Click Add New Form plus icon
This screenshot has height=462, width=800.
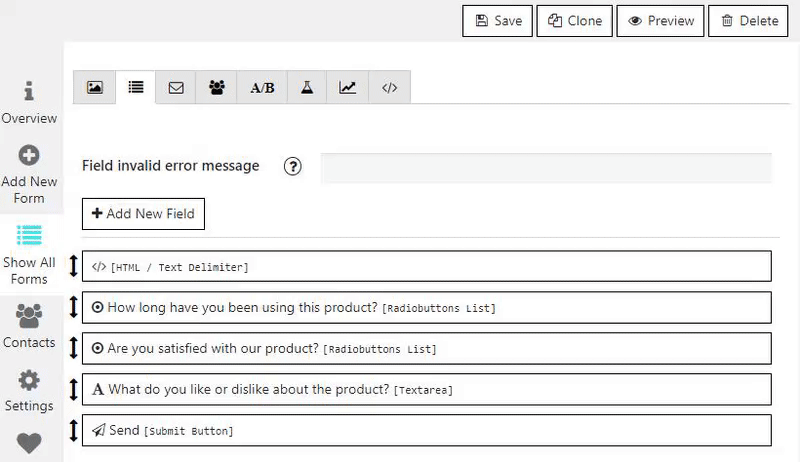point(29,155)
